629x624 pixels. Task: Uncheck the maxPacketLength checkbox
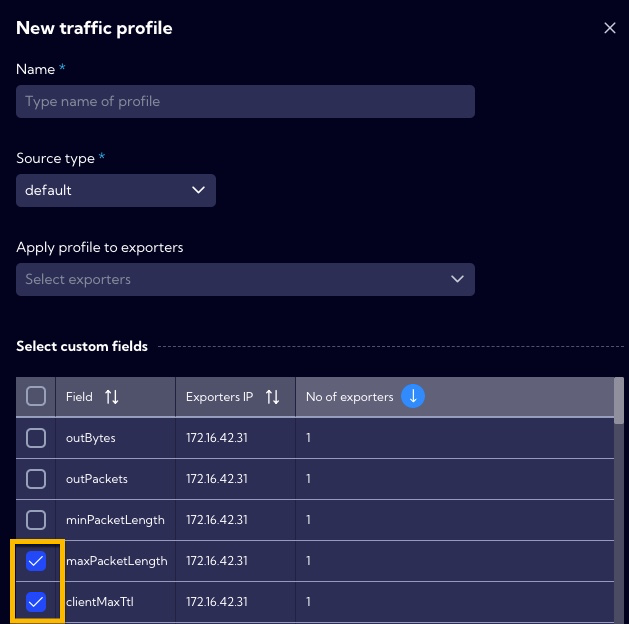click(x=36, y=561)
